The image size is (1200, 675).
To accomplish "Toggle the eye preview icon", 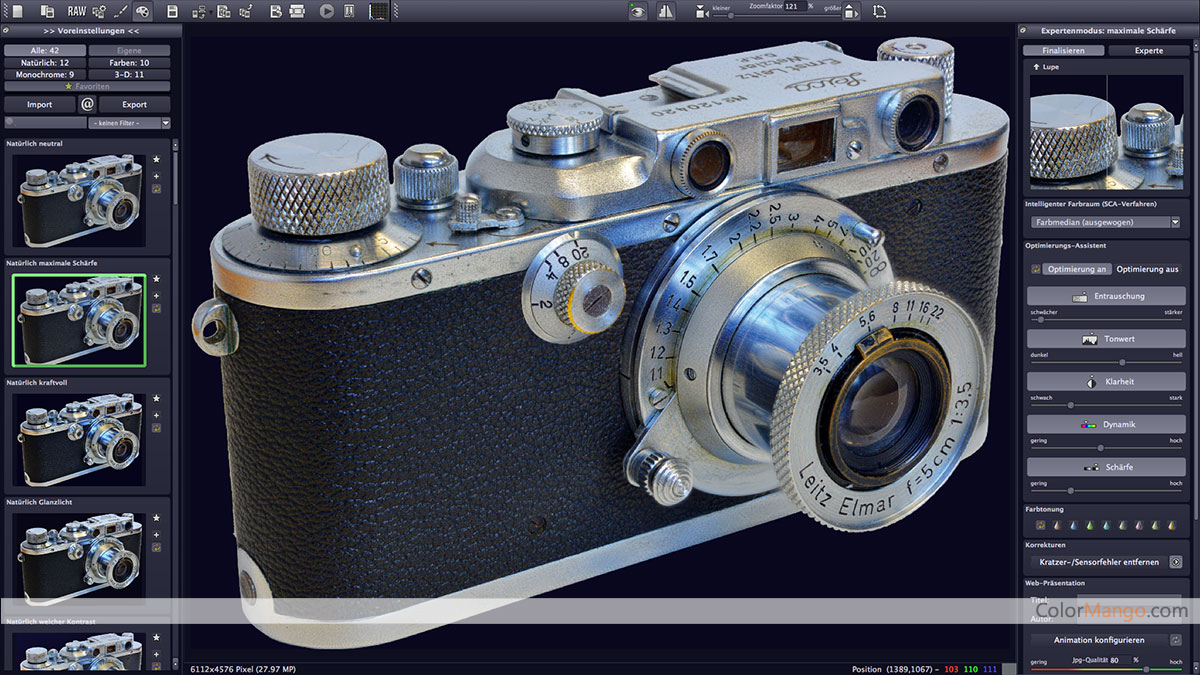I will [637, 11].
